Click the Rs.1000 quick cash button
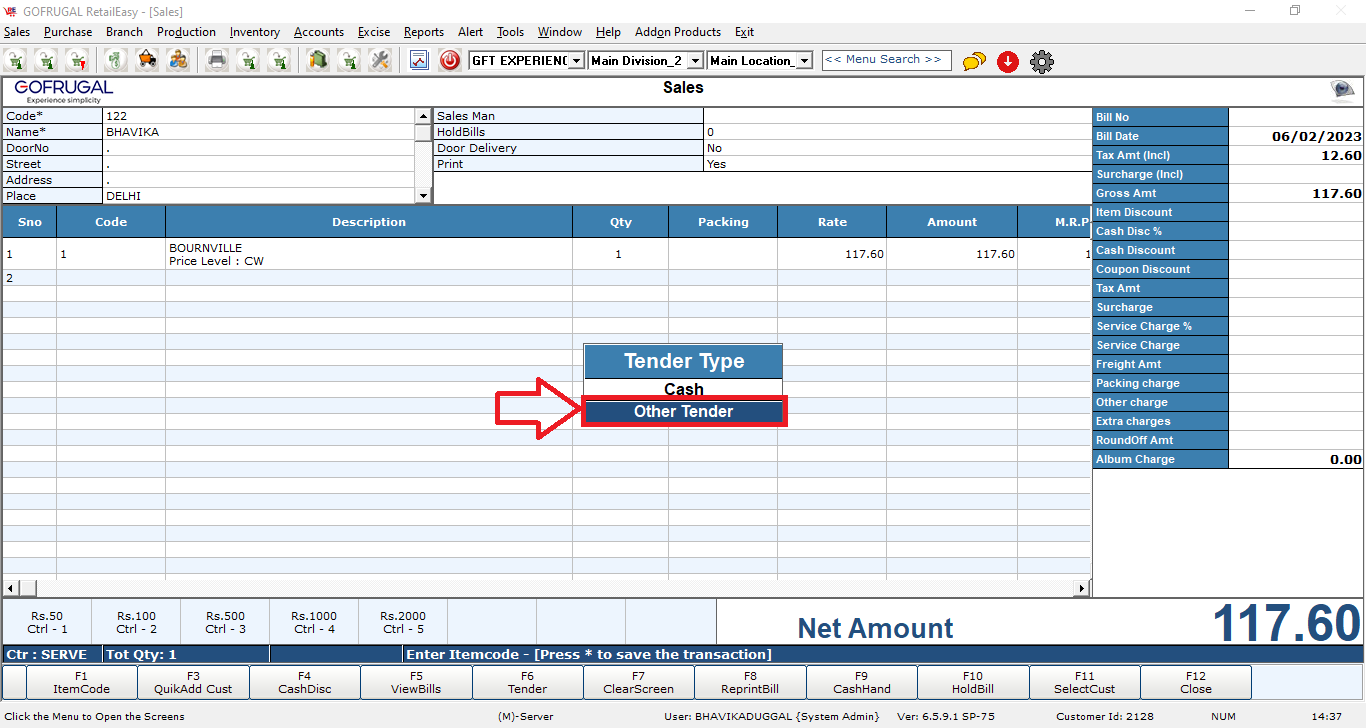 point(314,622)
